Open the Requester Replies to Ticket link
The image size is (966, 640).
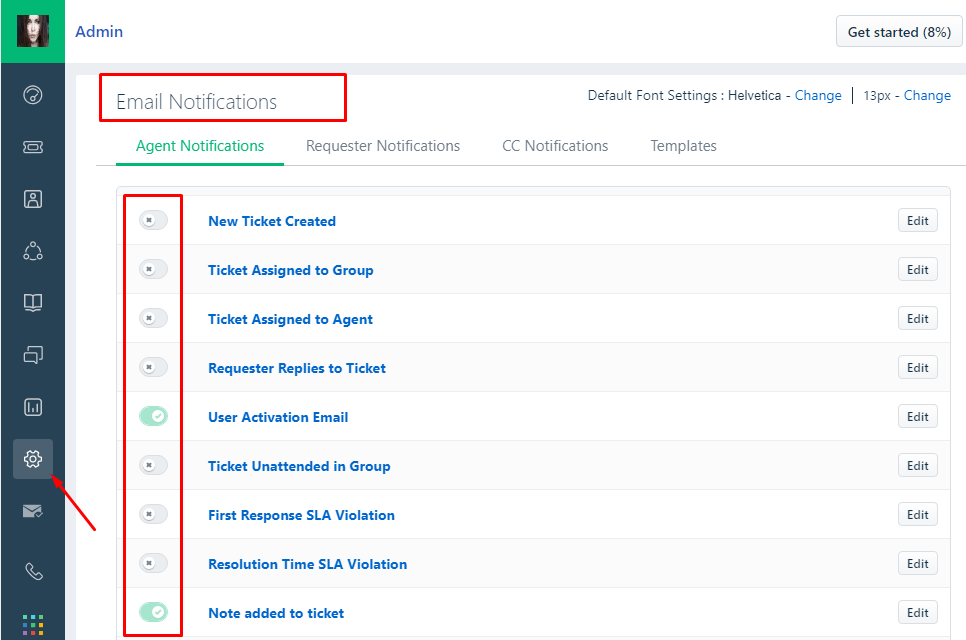297,368
